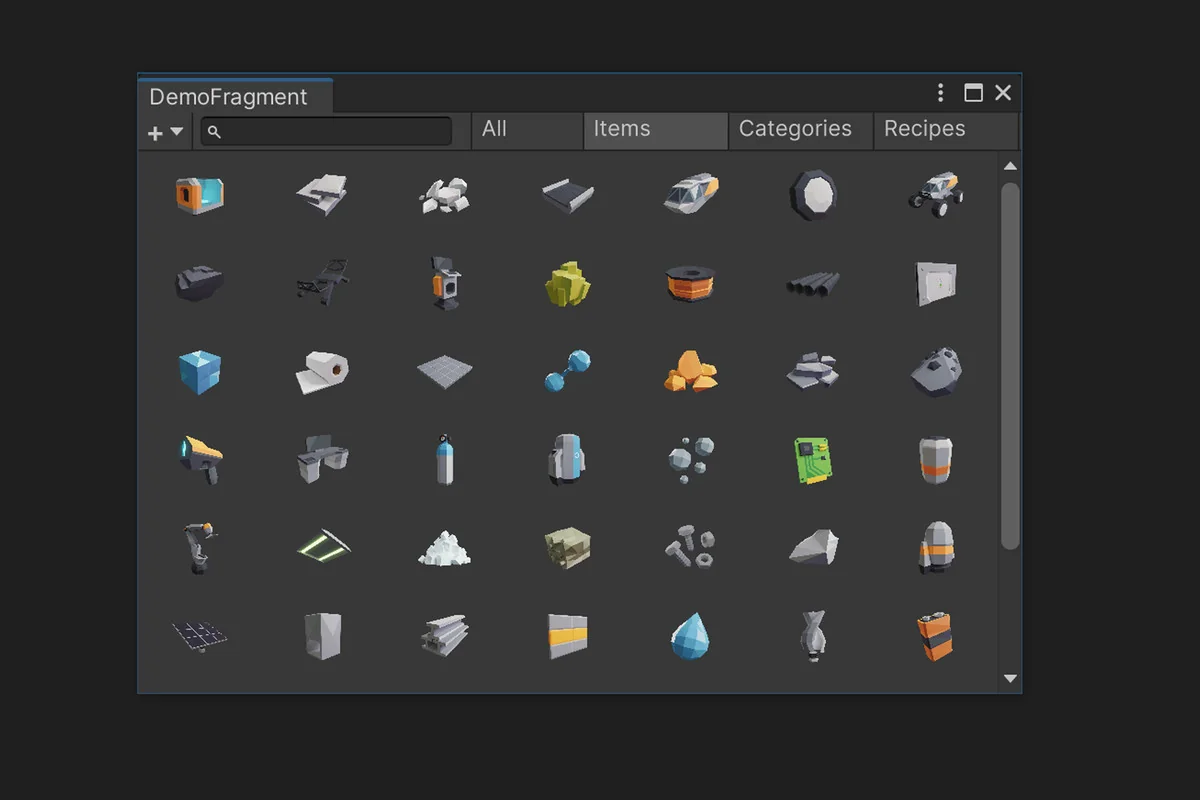This screenshot has height=800, width=1200.
Task: Click the blue dumbbell item icon
Action: tap(566, 371)
